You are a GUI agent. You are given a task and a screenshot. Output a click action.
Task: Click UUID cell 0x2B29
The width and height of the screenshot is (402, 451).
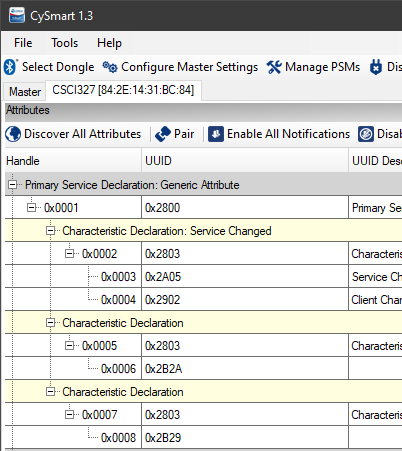pos(245,438)
